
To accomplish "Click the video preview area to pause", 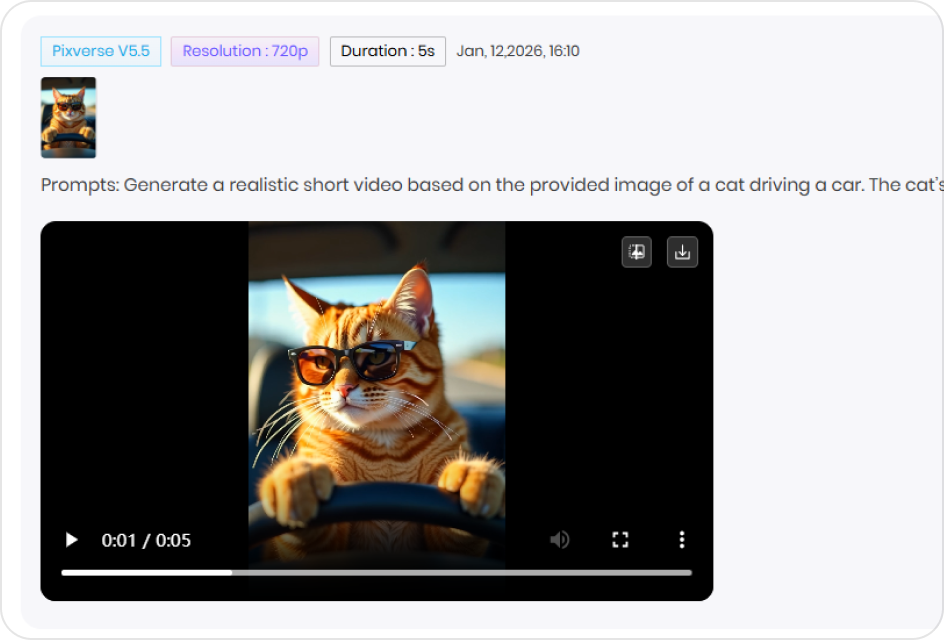I will [376, 390].
